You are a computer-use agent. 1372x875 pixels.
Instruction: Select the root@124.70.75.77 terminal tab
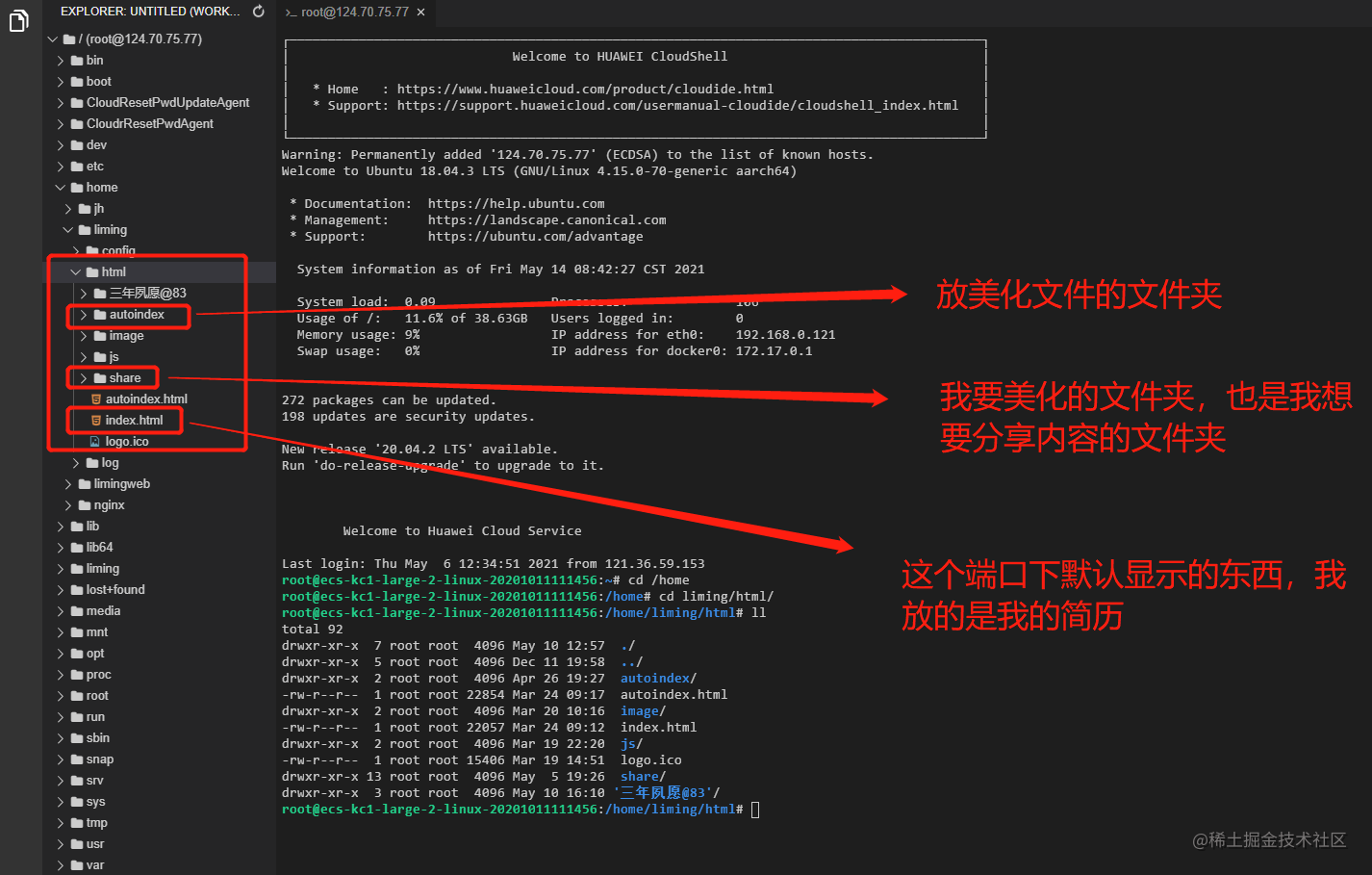(356, 13)
